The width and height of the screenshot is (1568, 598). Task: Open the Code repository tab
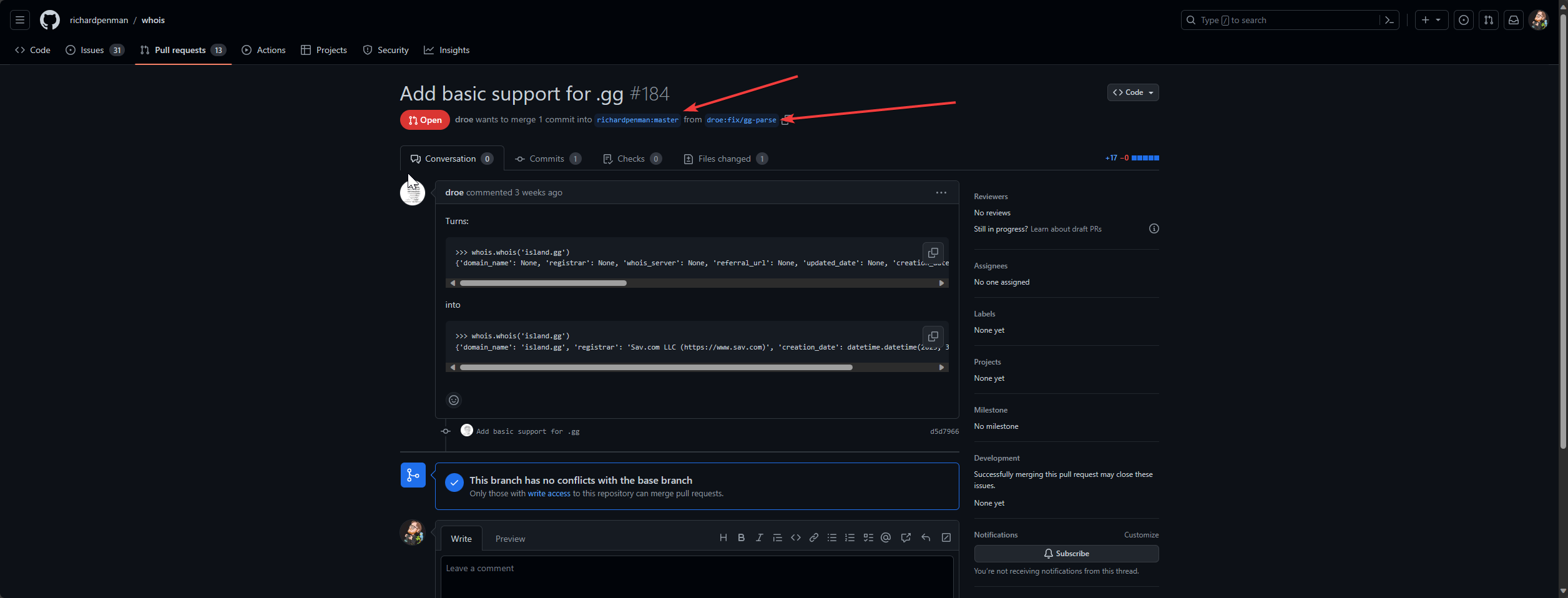click(x=33, y=50)
